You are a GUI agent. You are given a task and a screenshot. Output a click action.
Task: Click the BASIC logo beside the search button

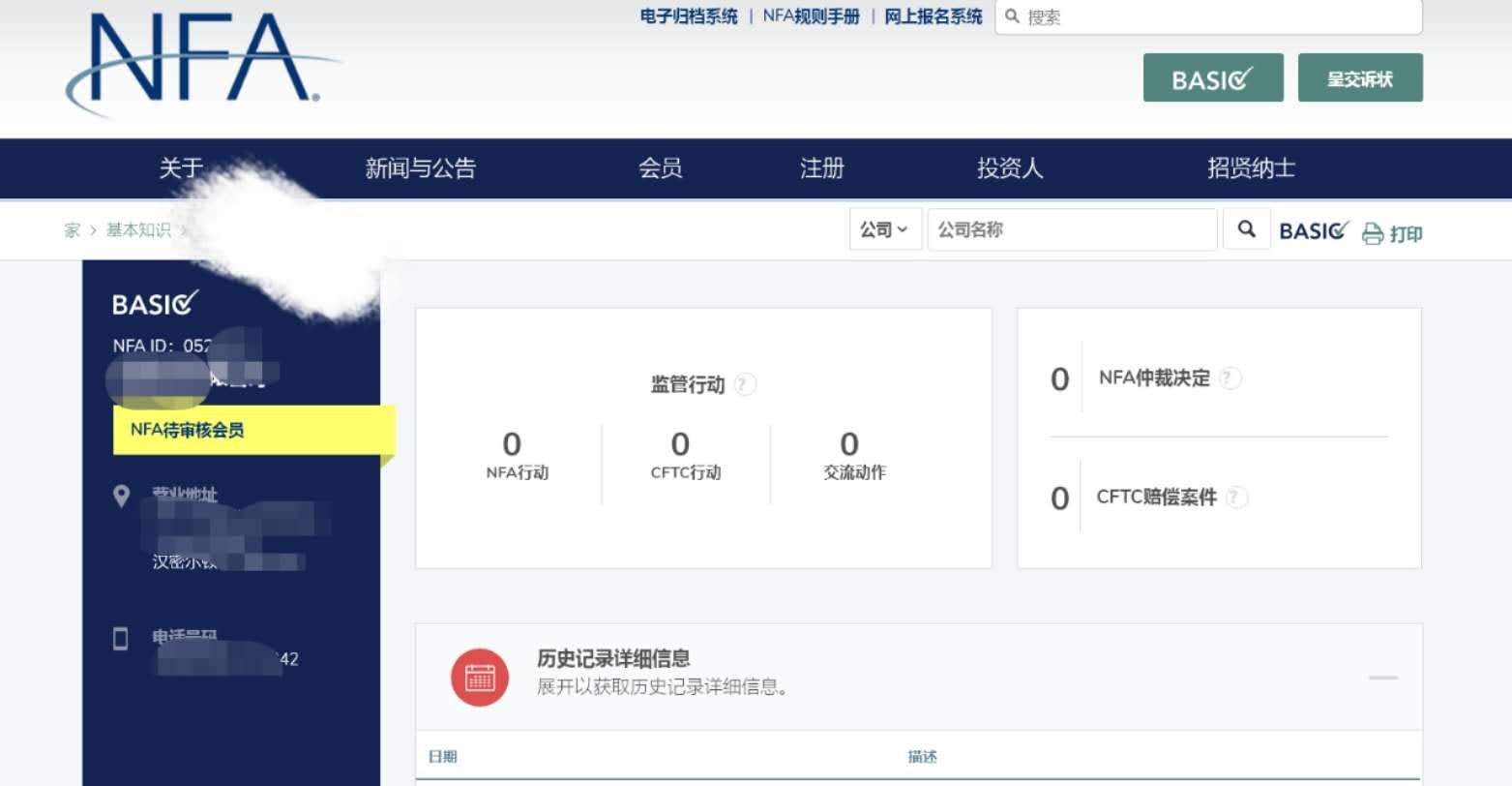[1313, 230]
